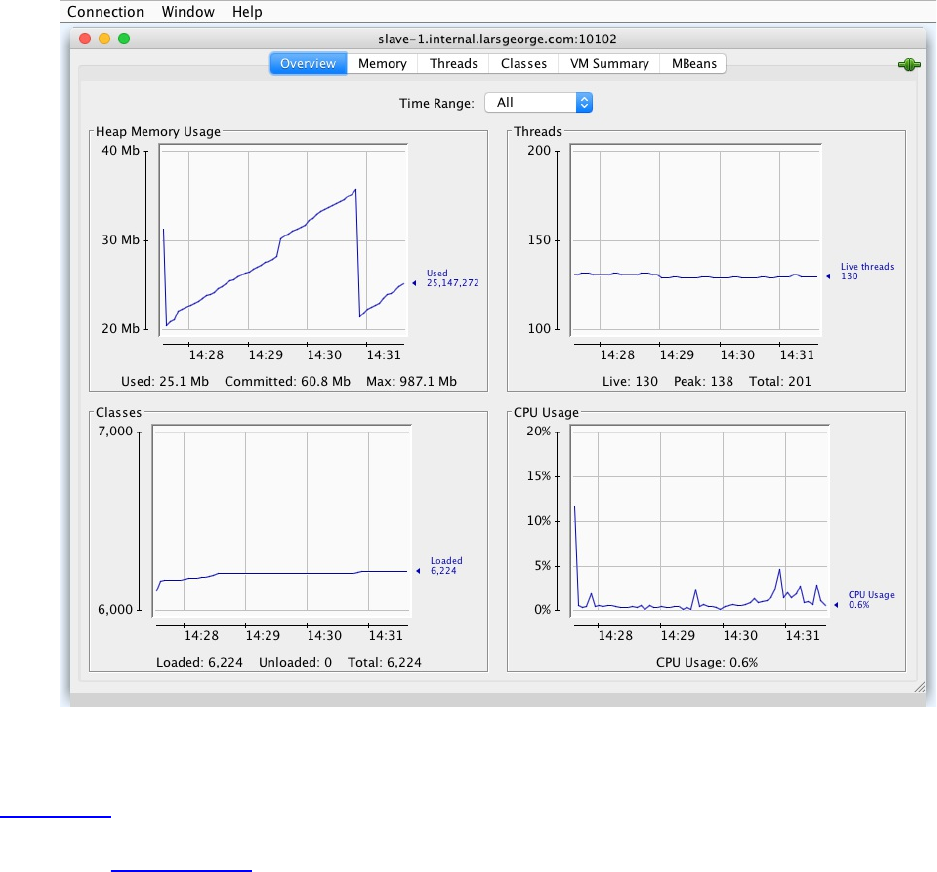Viewport: 937px width, 872px height.
Task: Open the Help menu
Action: 247,12
